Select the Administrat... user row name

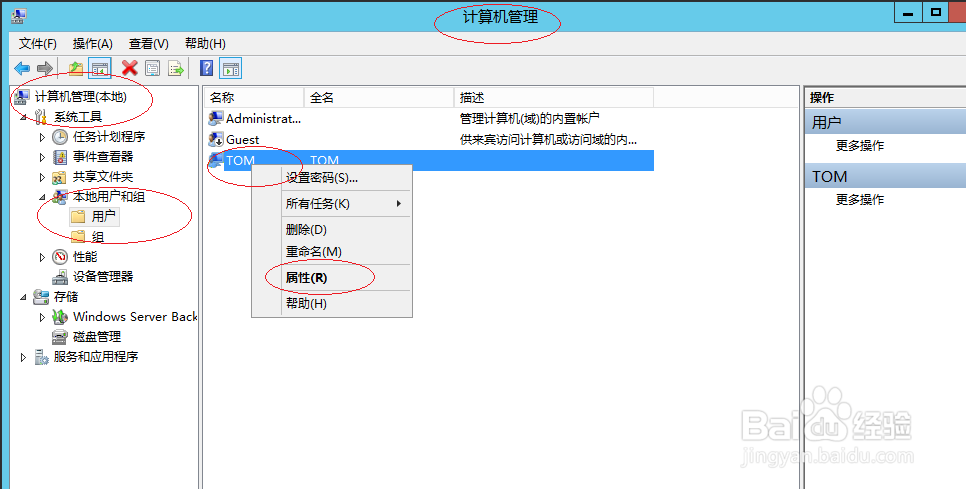tap(263, 119)
